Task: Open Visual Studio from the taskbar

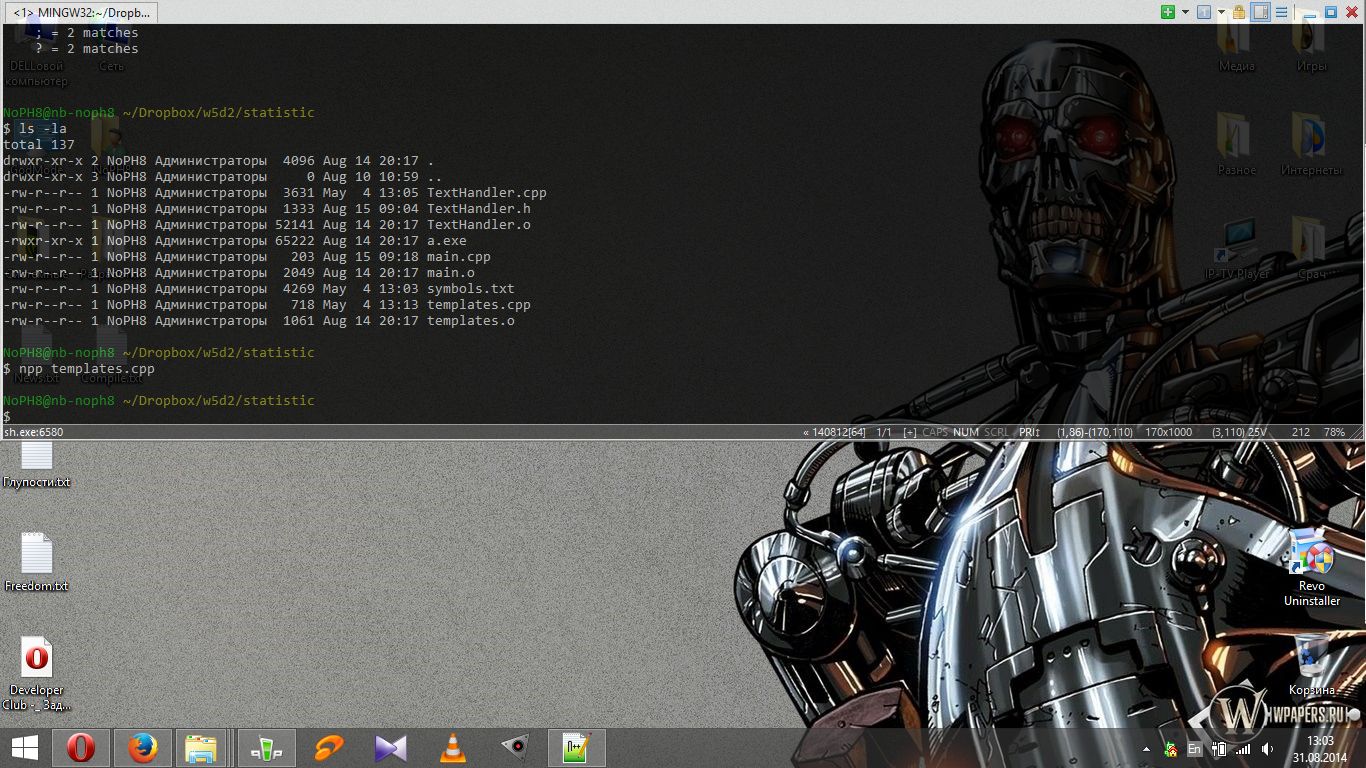Action: [x=391, y=748]
